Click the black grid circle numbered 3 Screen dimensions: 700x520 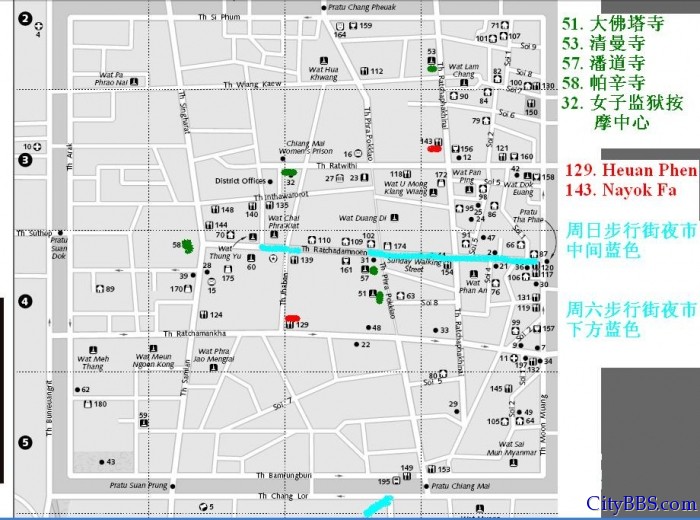[x=25, y=159]
